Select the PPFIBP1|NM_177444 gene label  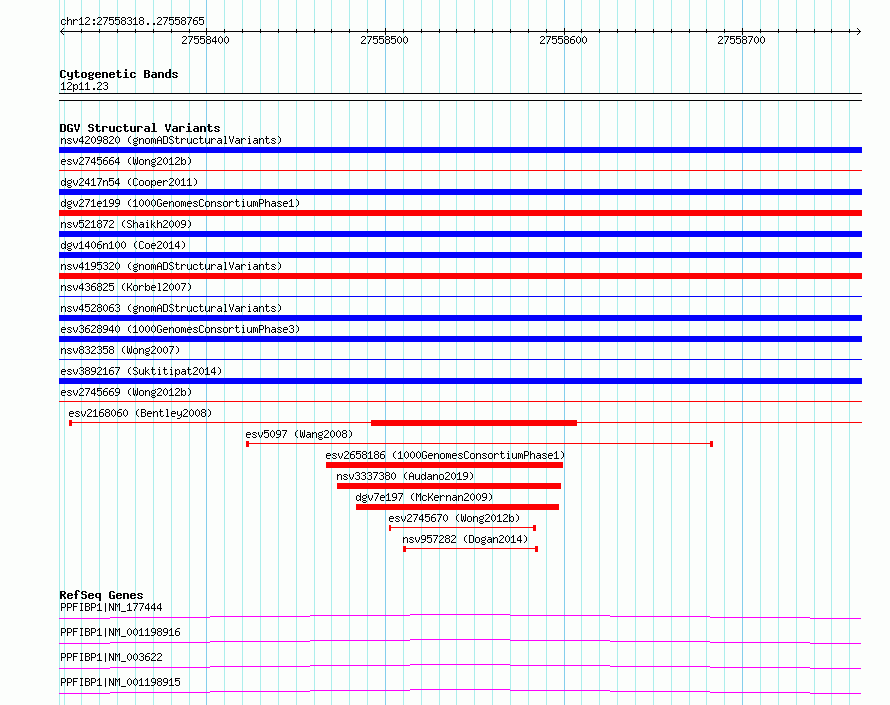[x=111, y=607]
